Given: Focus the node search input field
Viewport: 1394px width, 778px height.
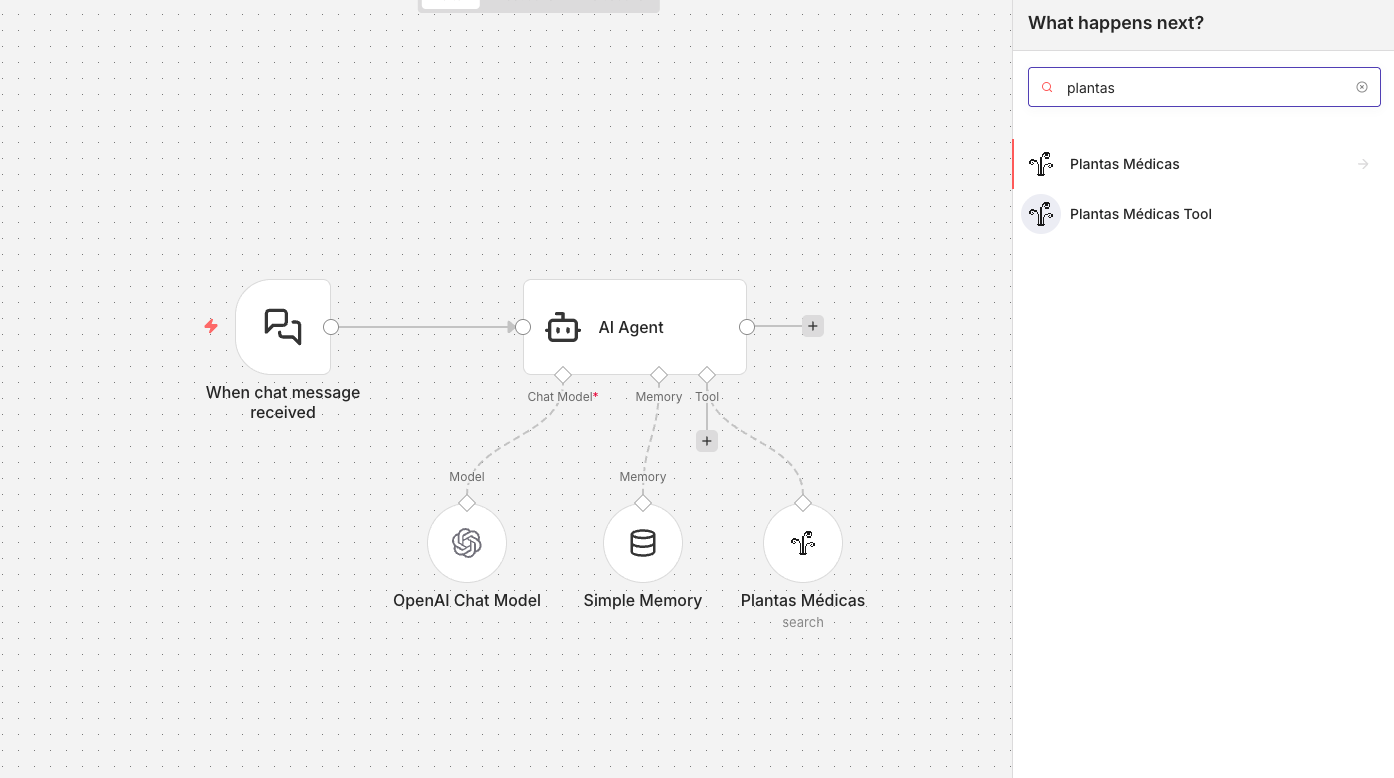Looking at the screenshot, I should tap(1204, 87).
